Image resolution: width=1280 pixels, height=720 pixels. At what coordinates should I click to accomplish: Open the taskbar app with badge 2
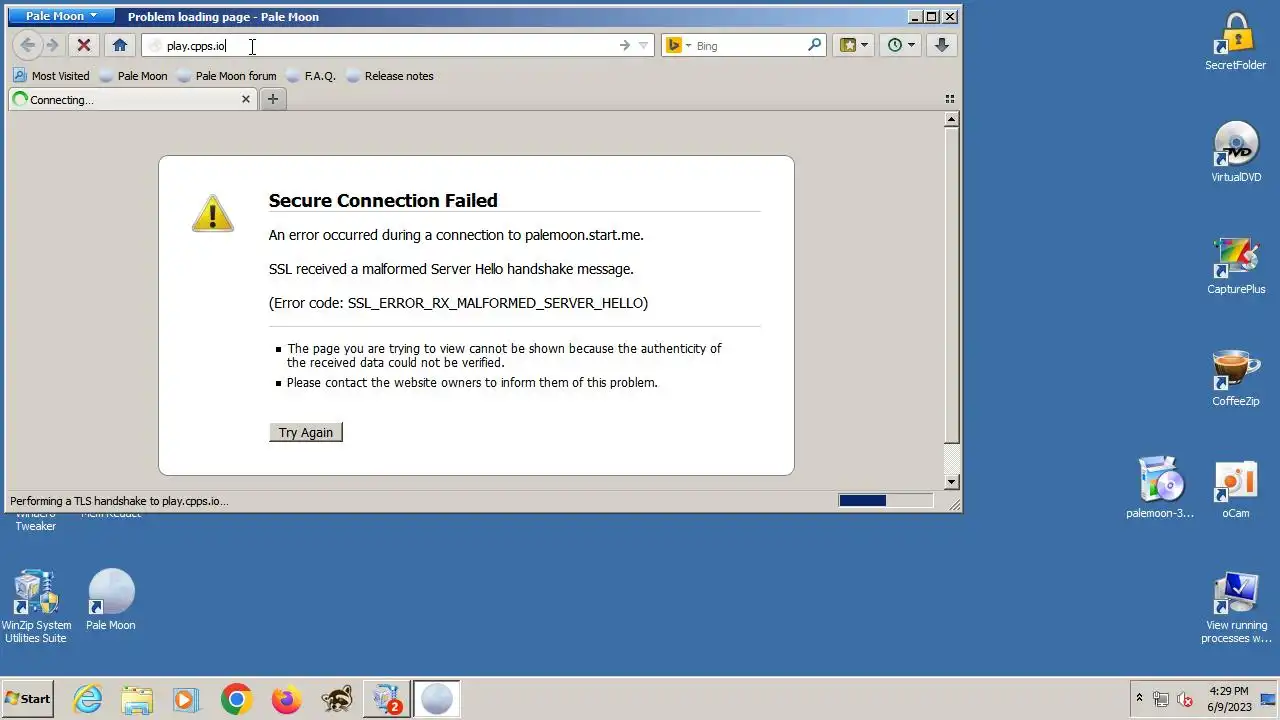tap(387, 699)
